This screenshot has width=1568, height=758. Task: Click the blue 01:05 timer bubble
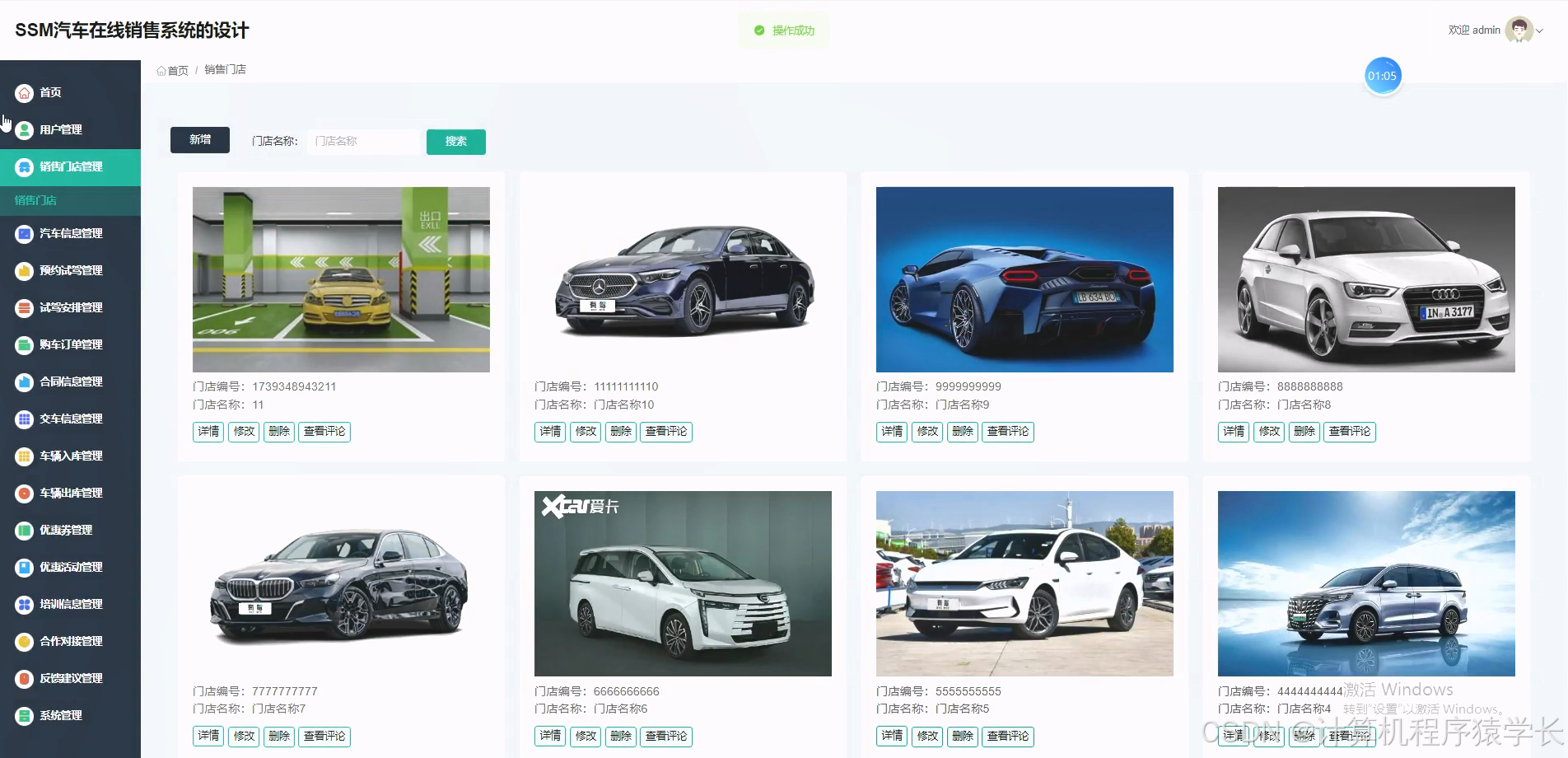(1383, 76)
